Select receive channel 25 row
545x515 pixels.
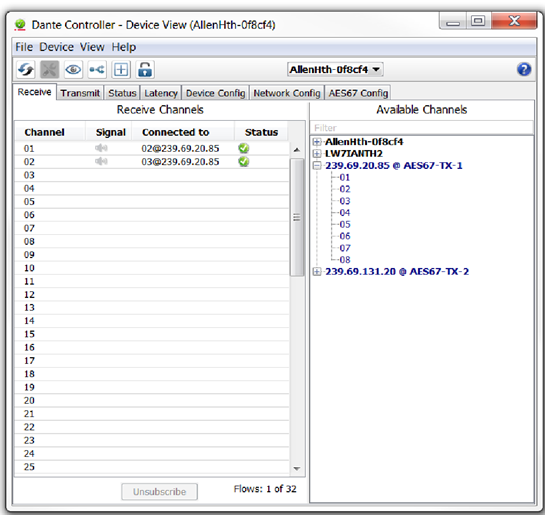[152, 467]
